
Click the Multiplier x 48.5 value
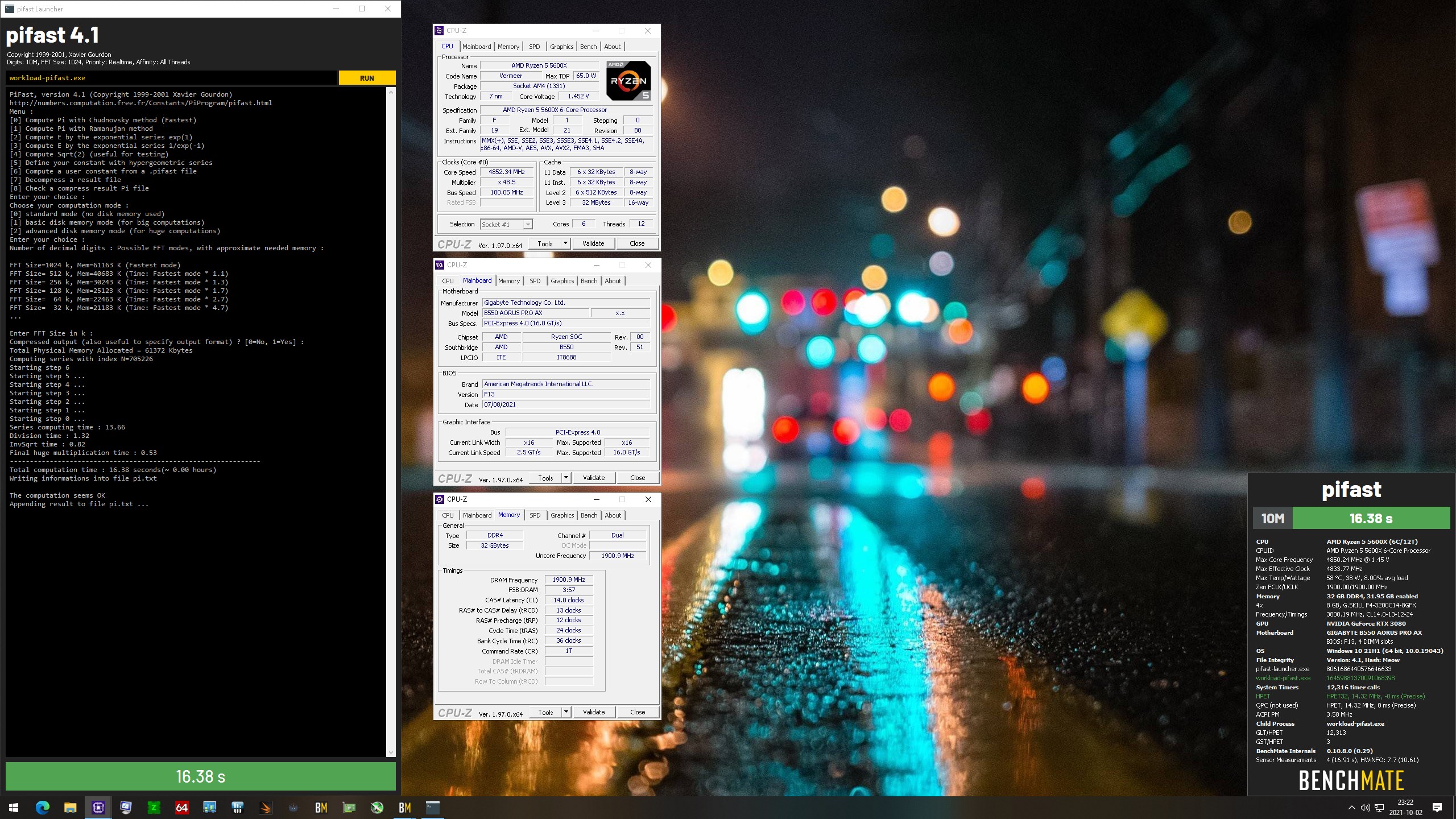507,182
